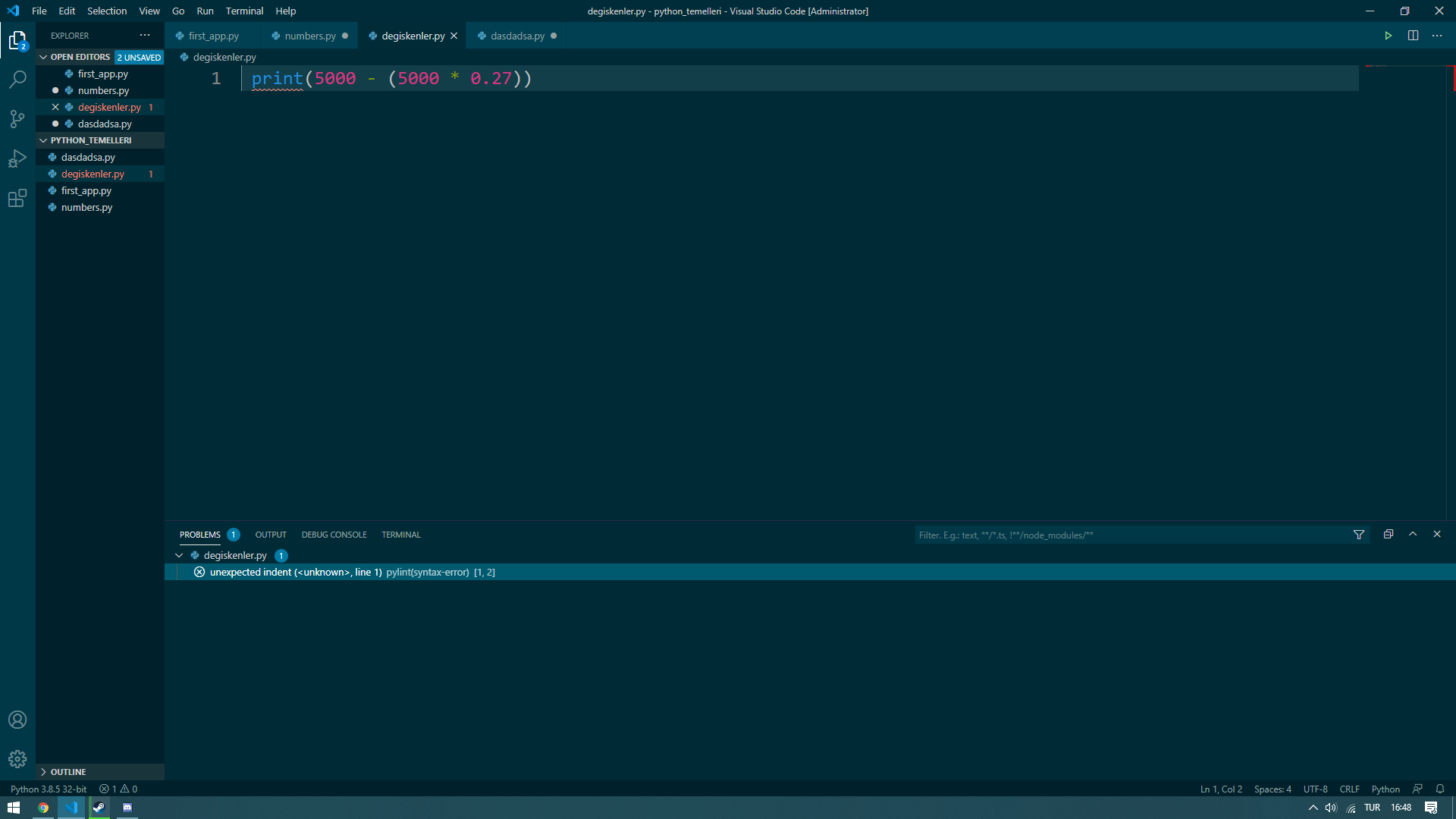
Task: Collapse degiskenler.py group in Problems
Action: point(179,555)
